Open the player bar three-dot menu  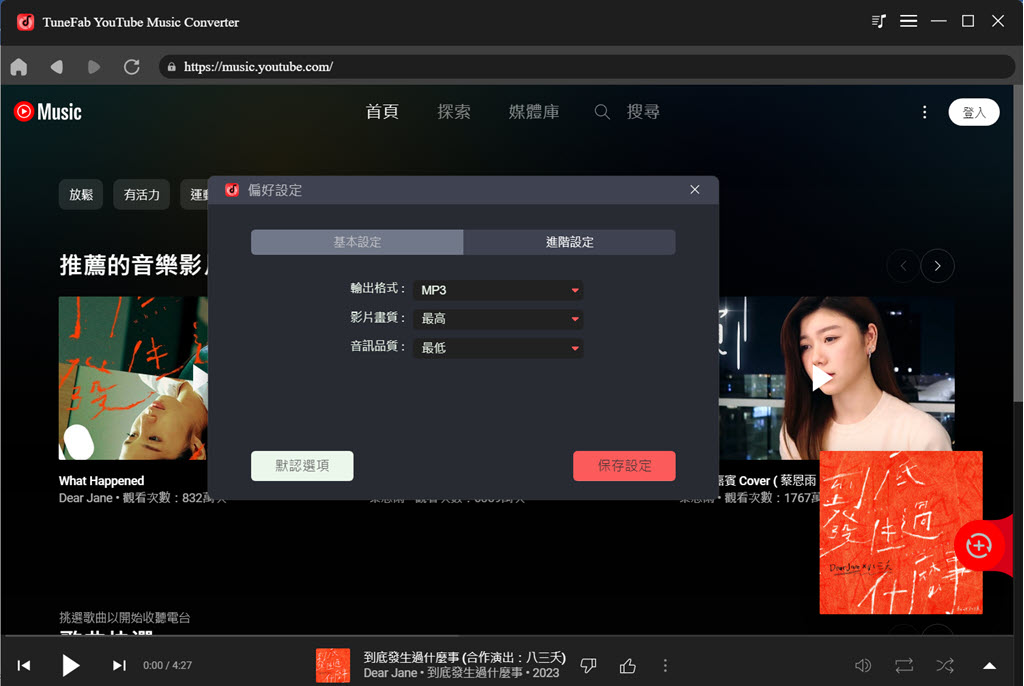tap(665, 665)
